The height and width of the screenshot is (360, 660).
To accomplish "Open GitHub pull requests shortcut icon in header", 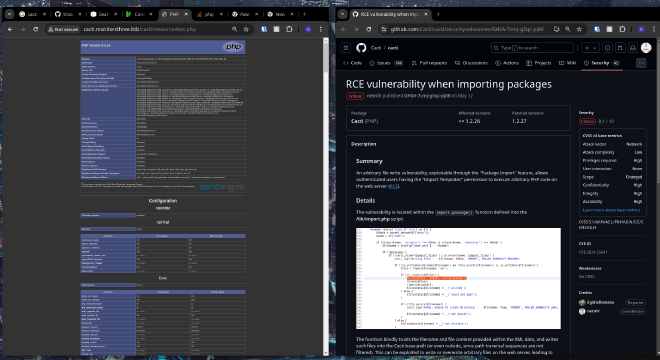I will coord(620,48).
